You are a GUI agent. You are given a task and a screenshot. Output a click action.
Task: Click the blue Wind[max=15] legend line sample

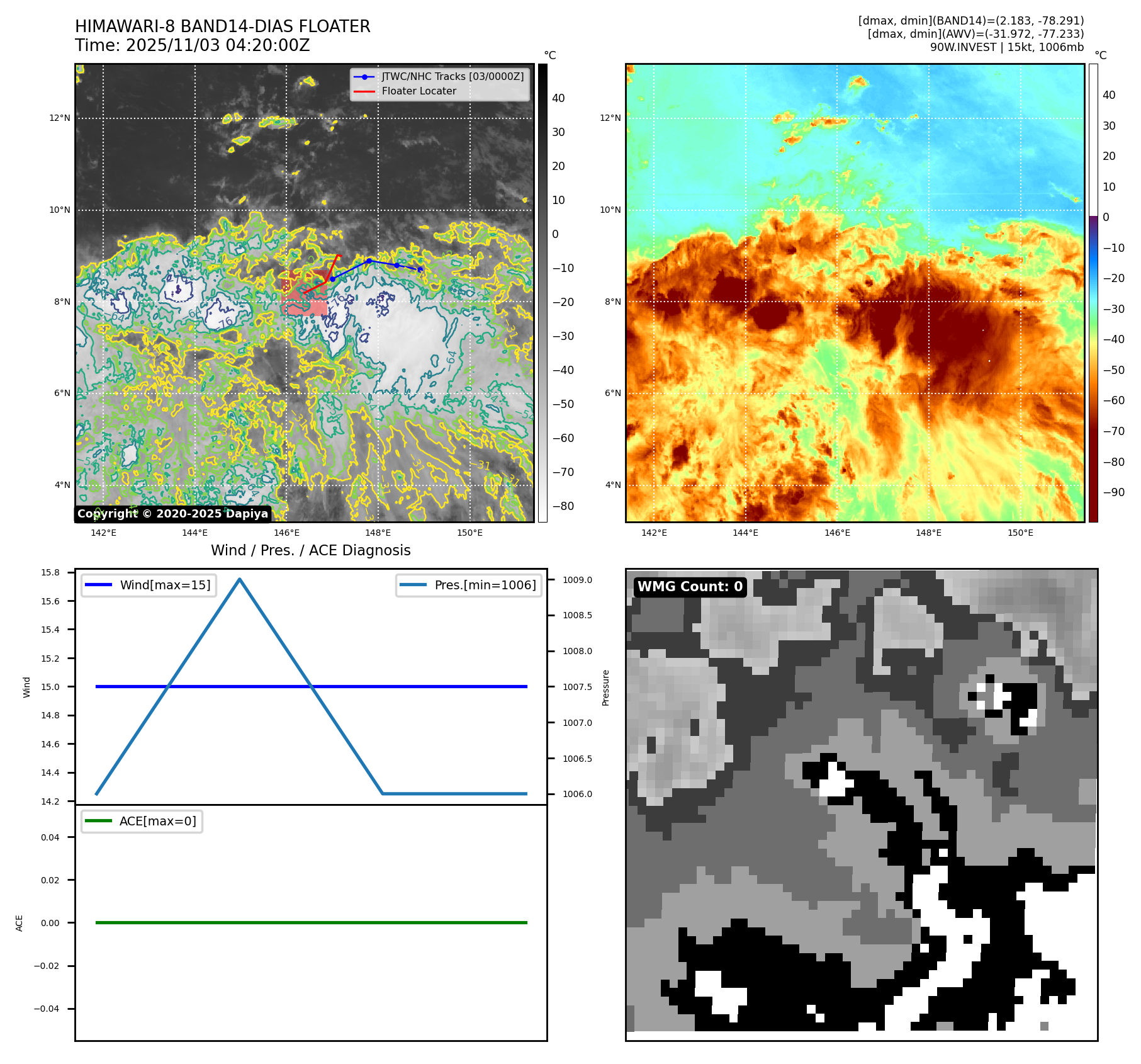pos(98,585)
